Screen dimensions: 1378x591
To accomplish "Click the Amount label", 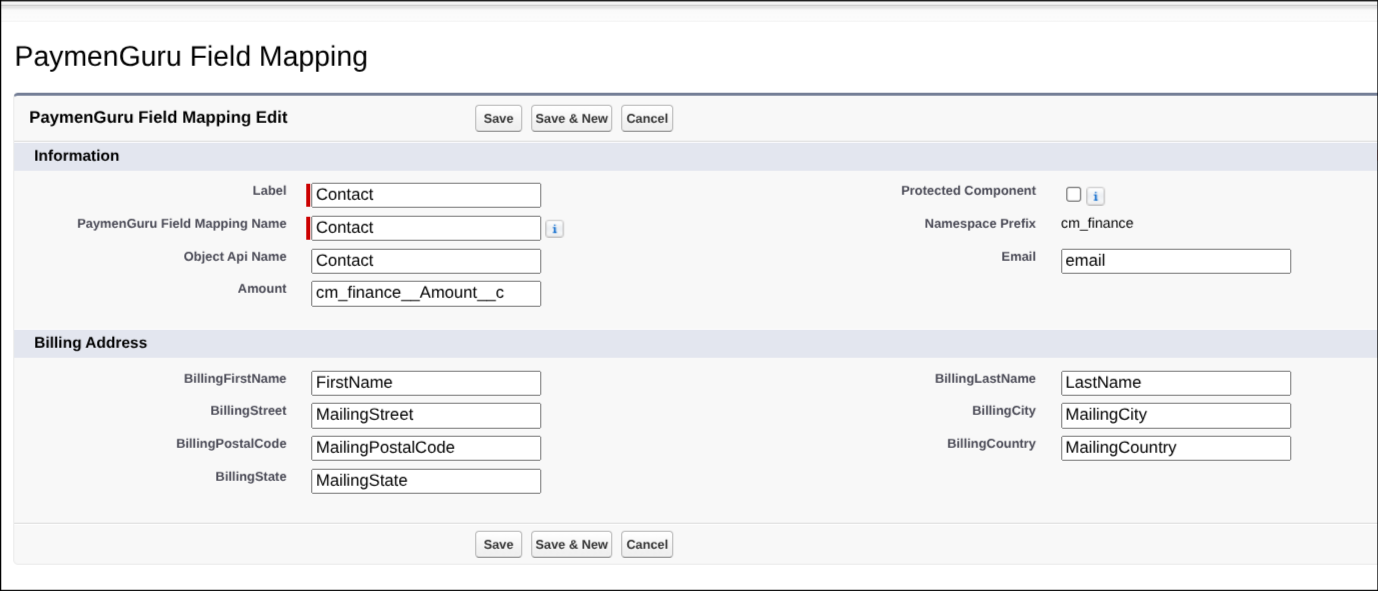I will (262, 289).
